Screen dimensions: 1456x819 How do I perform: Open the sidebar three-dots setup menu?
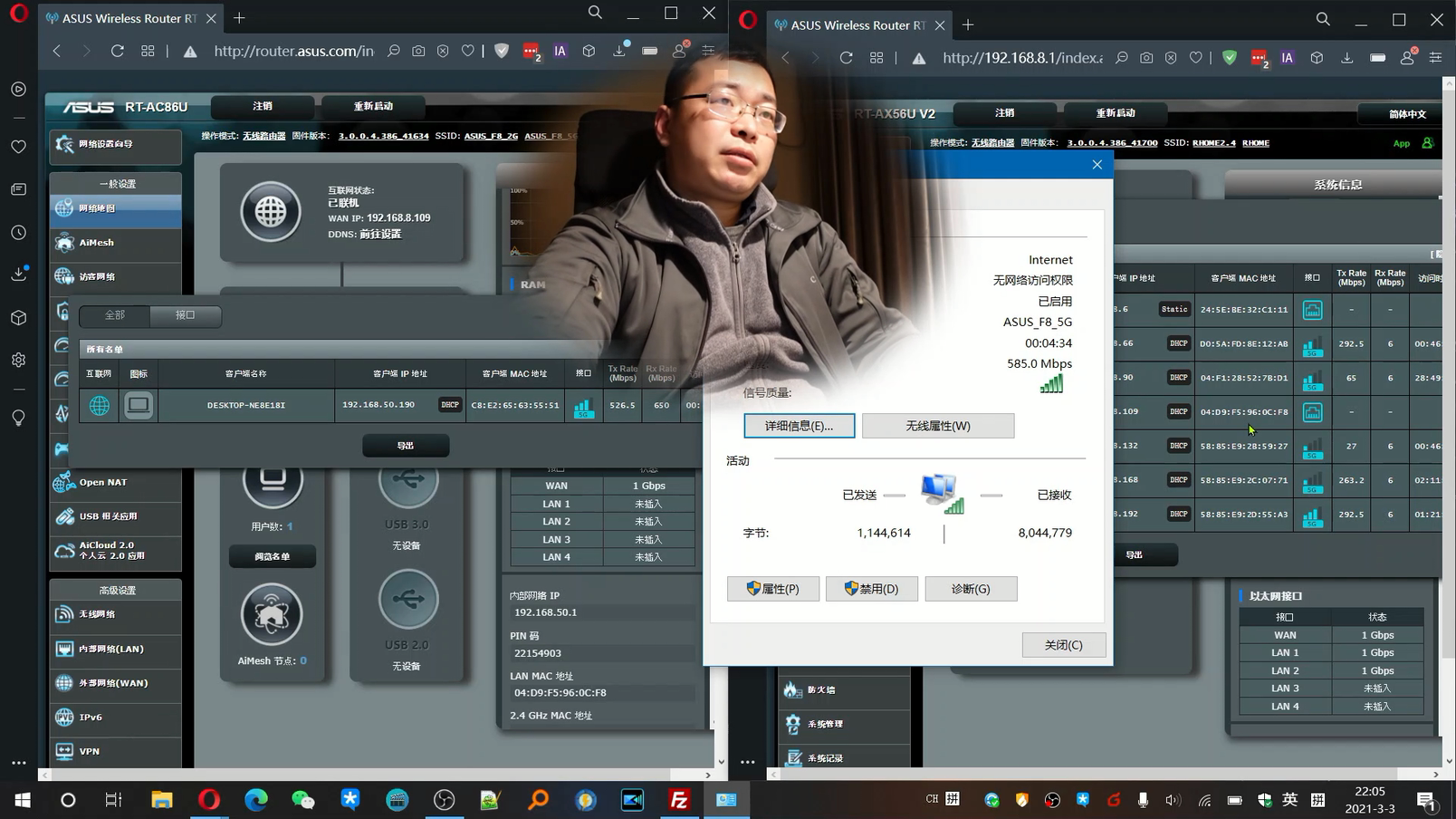[x=19, y=763]
